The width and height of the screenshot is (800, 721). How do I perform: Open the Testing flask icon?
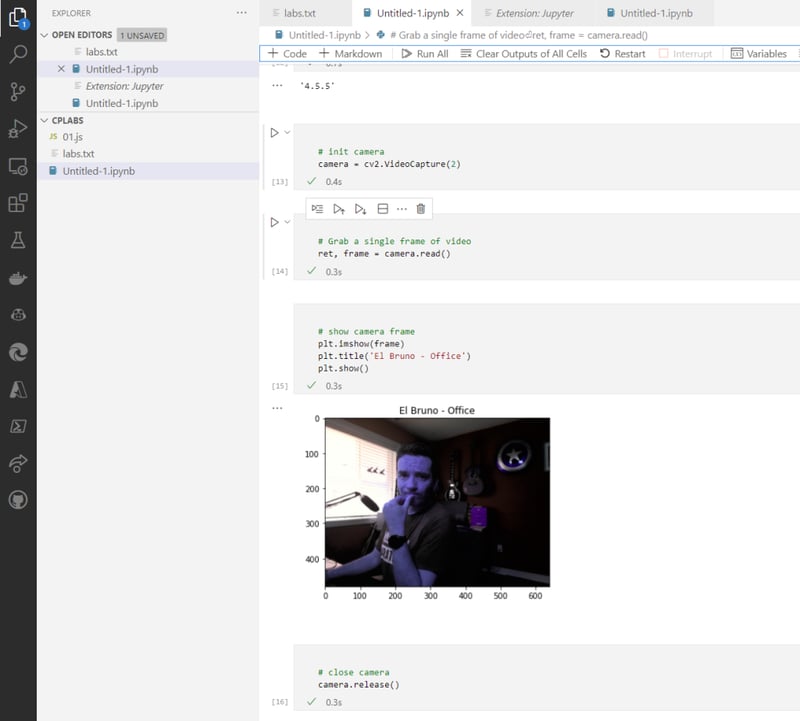[18, 240]
